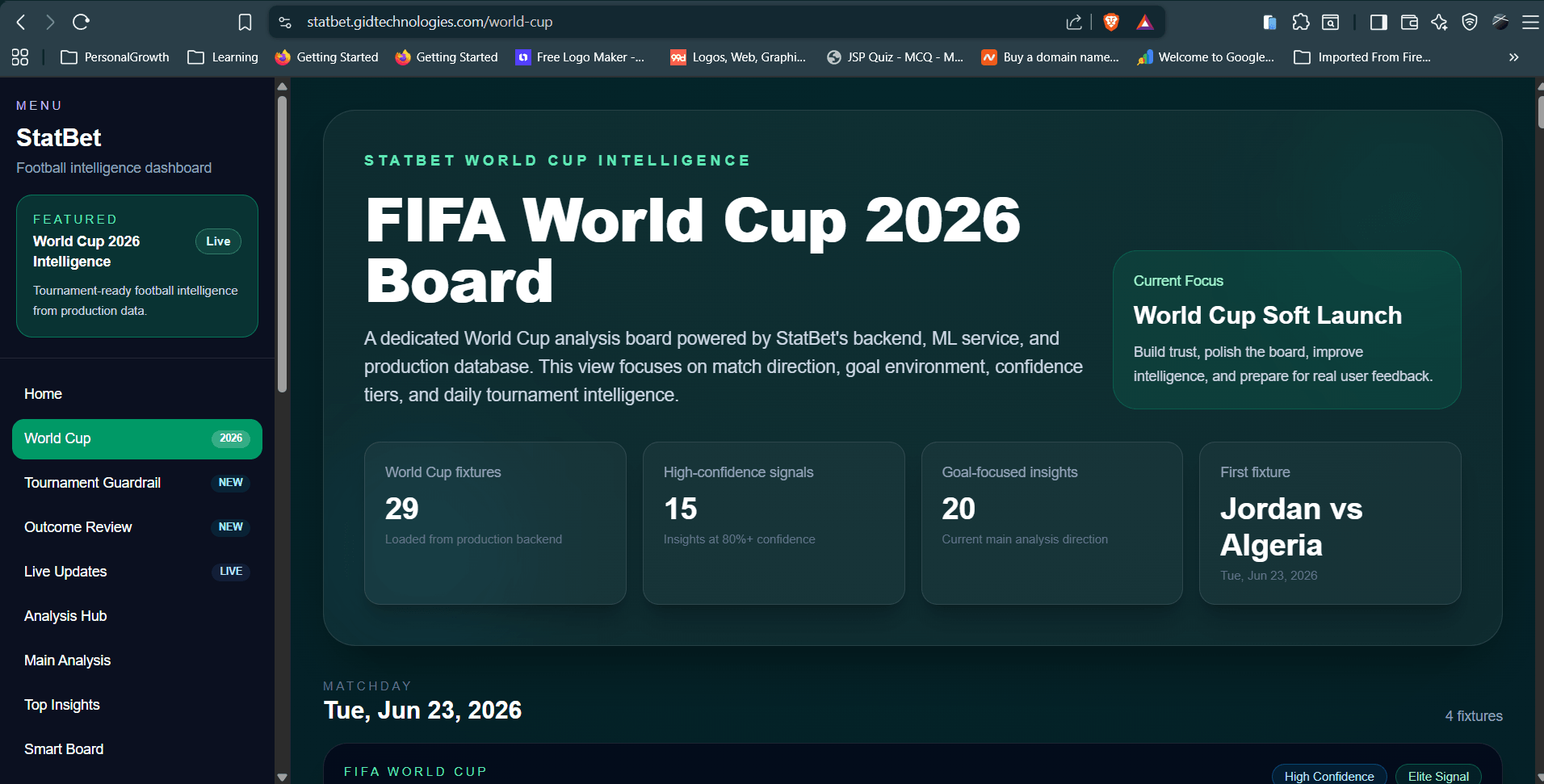Open Smart Board menu item

point(137,749)
